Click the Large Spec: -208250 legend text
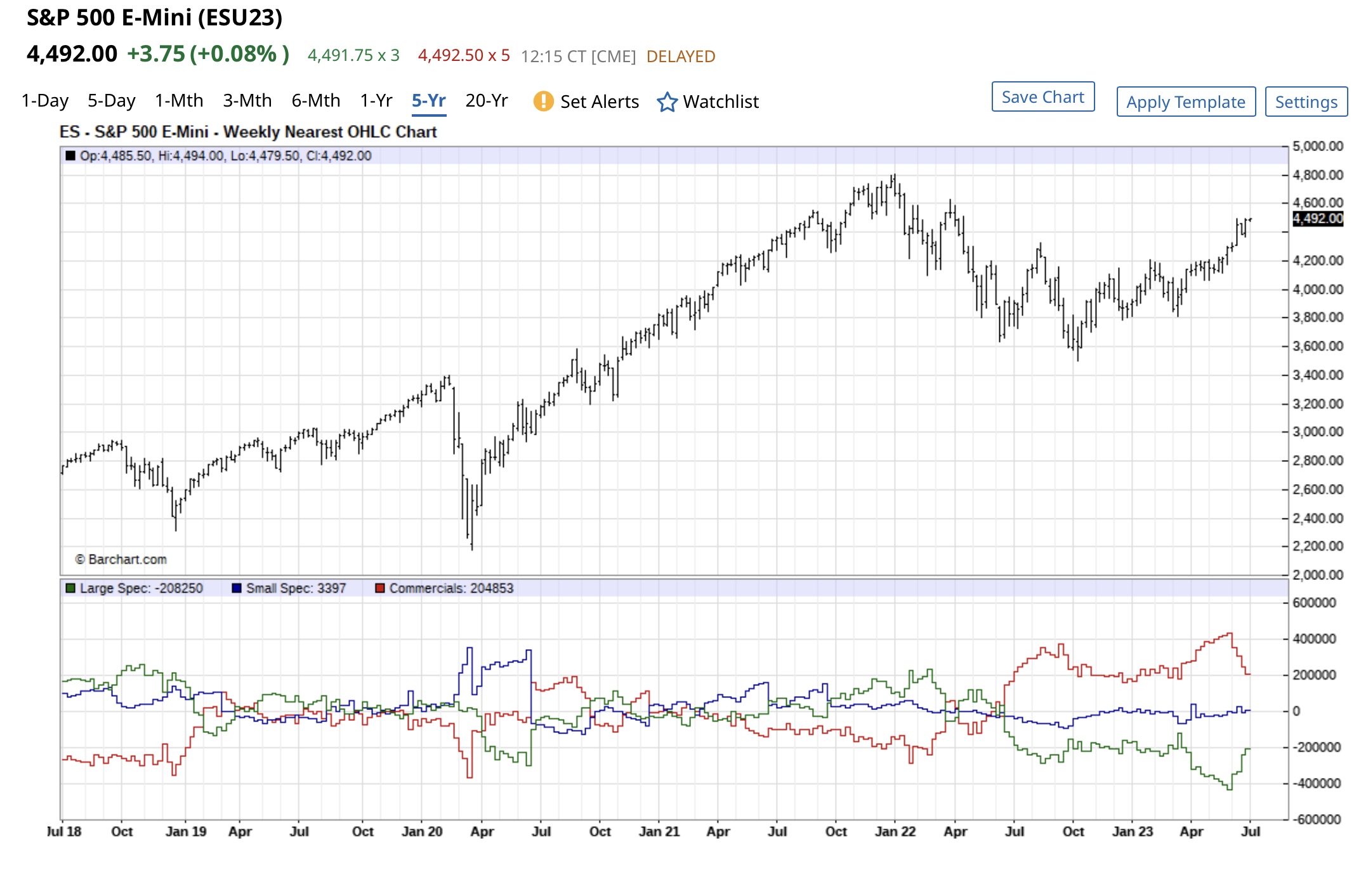This screenshot has width=1361, height=896. 141,588
